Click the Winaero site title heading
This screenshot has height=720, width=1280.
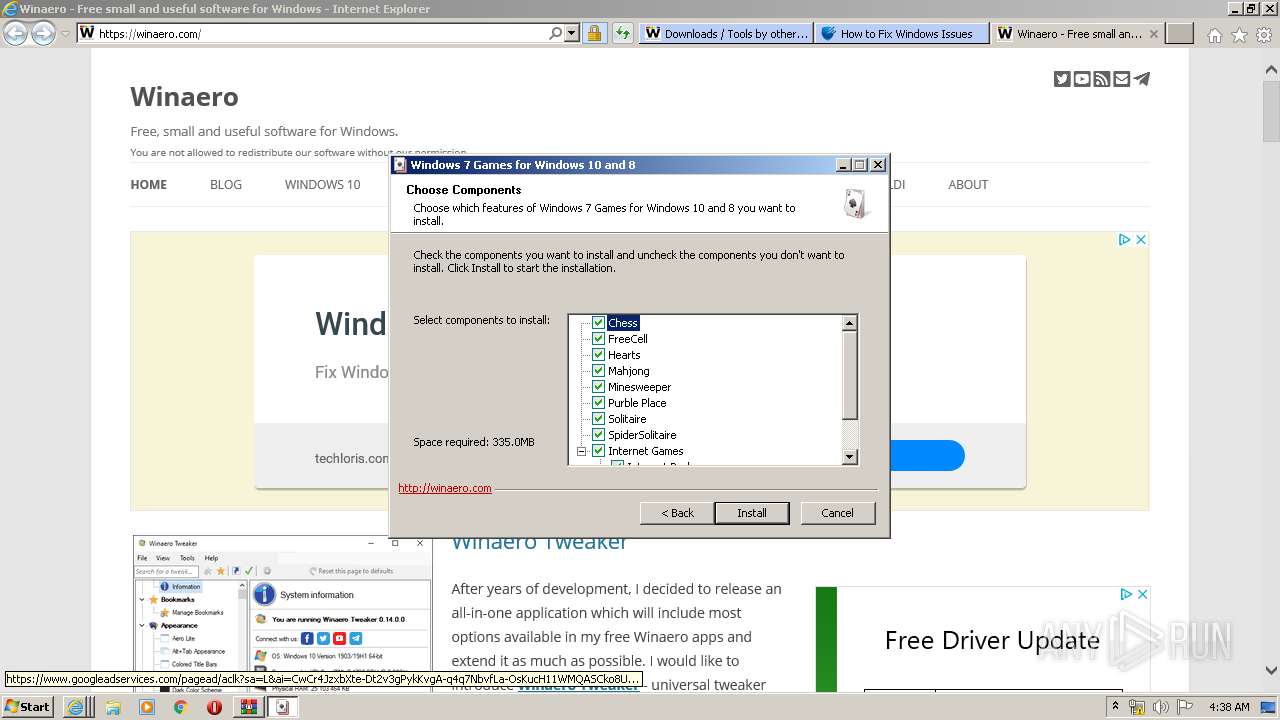coord(184,97)
